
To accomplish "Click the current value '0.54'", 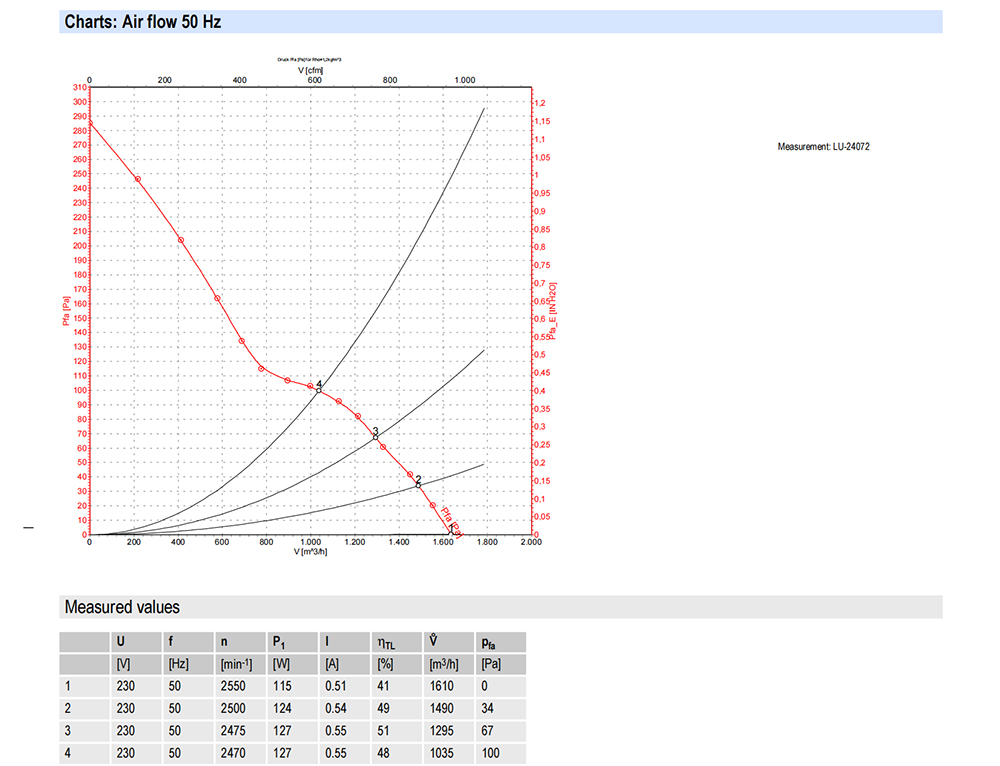I will pos(335,709).
